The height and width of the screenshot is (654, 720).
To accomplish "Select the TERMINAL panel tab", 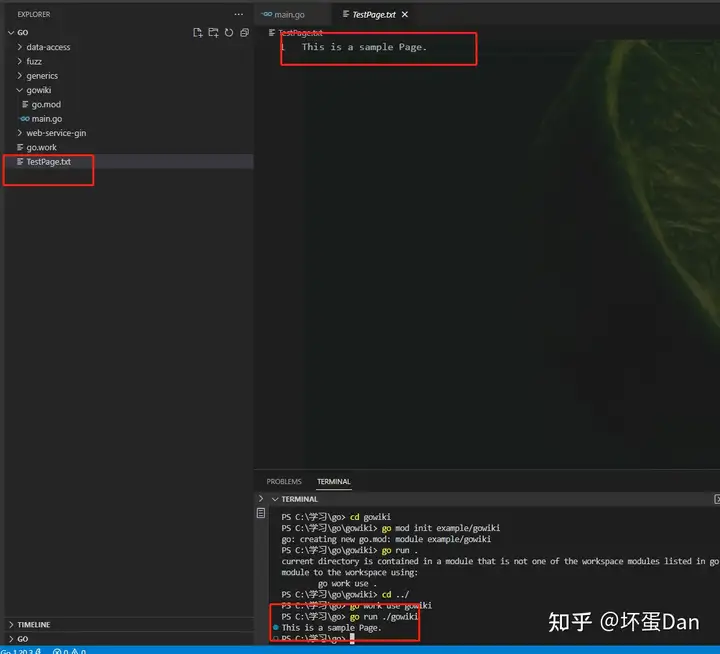I will (x=334, y=481).
